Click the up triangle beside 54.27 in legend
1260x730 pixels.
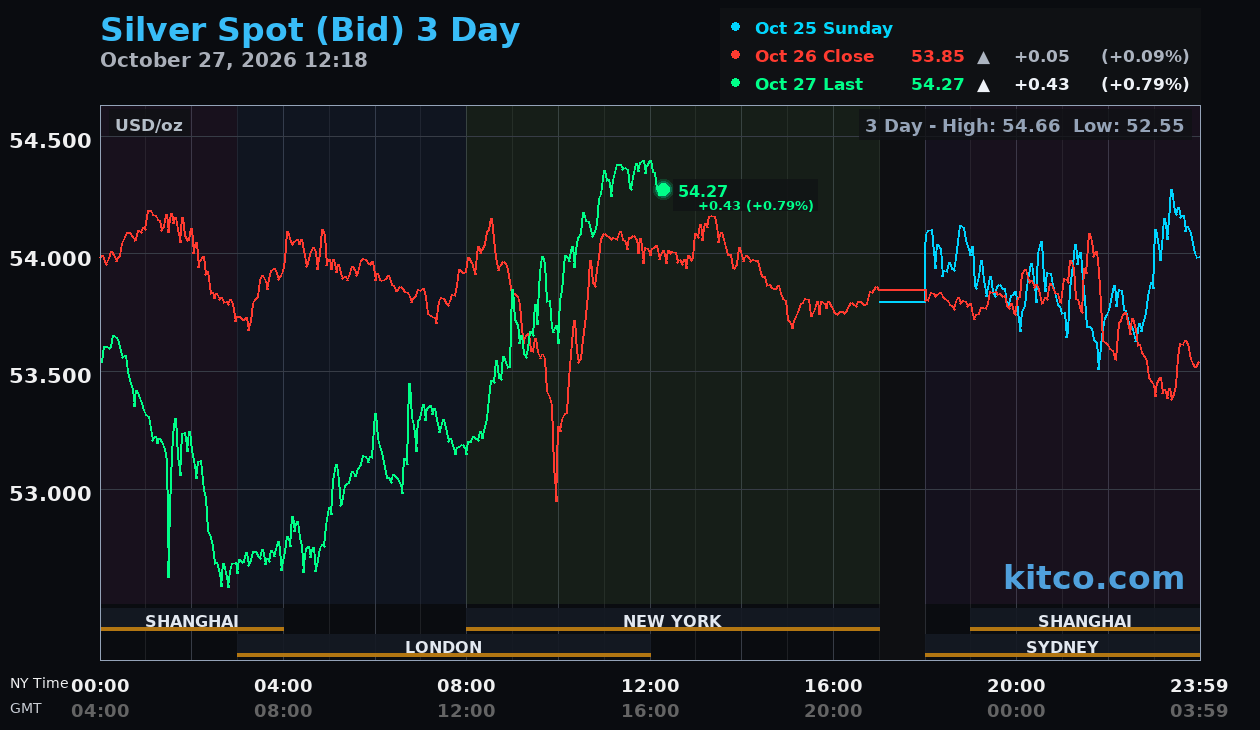983,85
